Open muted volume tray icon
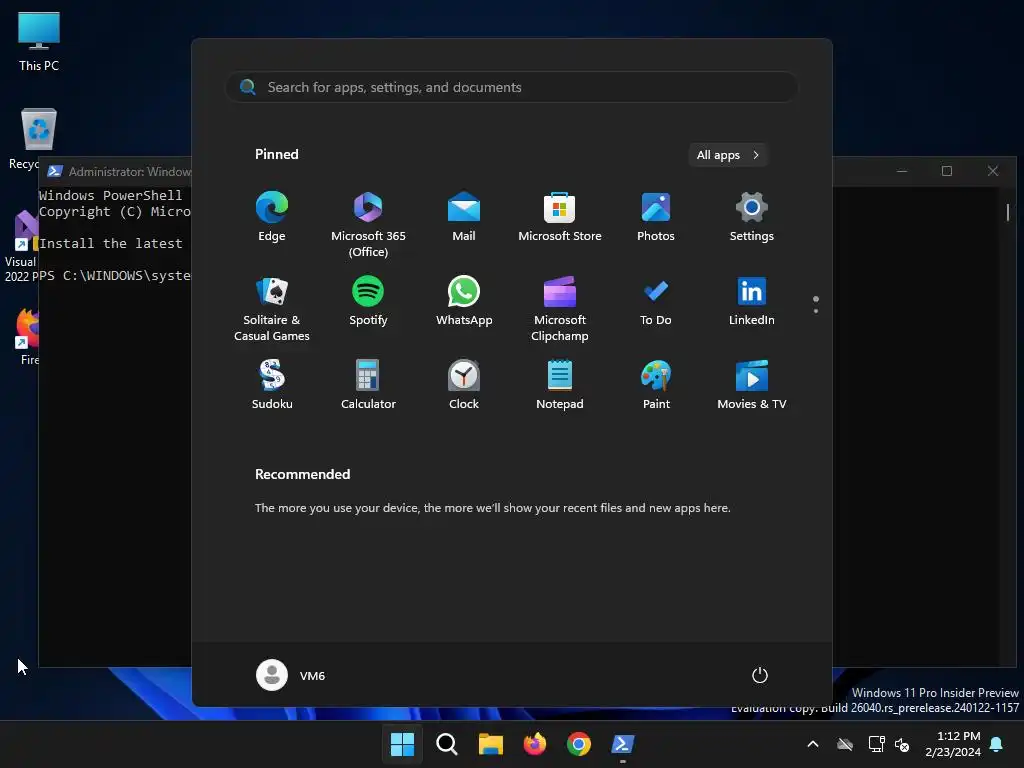This screenshot has width=1024, height=768. [902, 744]
